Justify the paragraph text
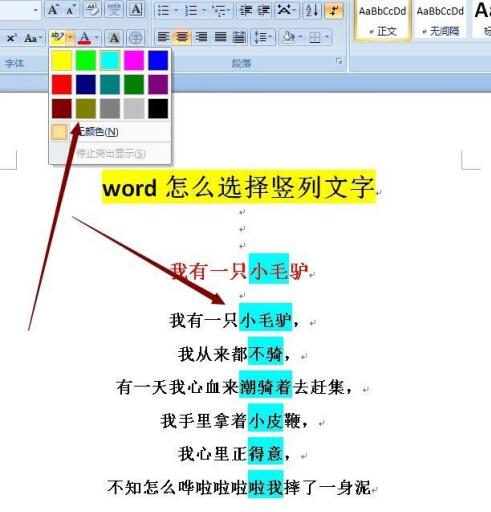This screenshot has height=512, width=491. [x=220, y=37]
